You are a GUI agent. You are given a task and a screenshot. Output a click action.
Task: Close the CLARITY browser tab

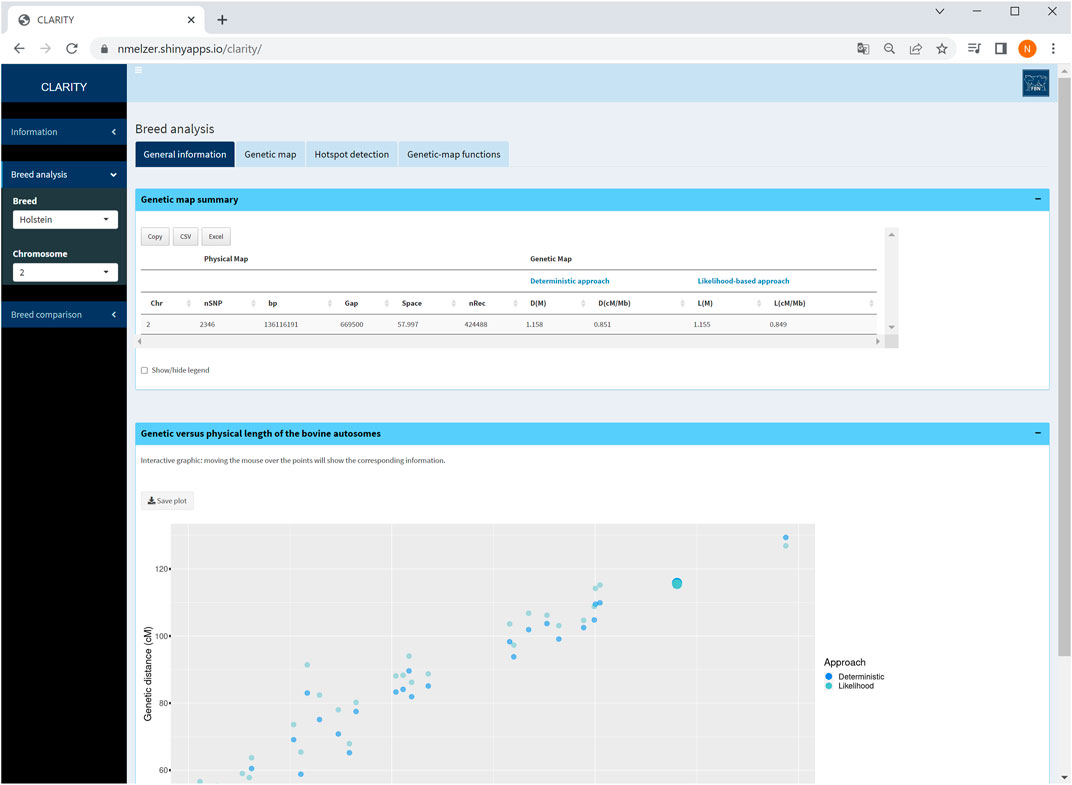[191, 20]
